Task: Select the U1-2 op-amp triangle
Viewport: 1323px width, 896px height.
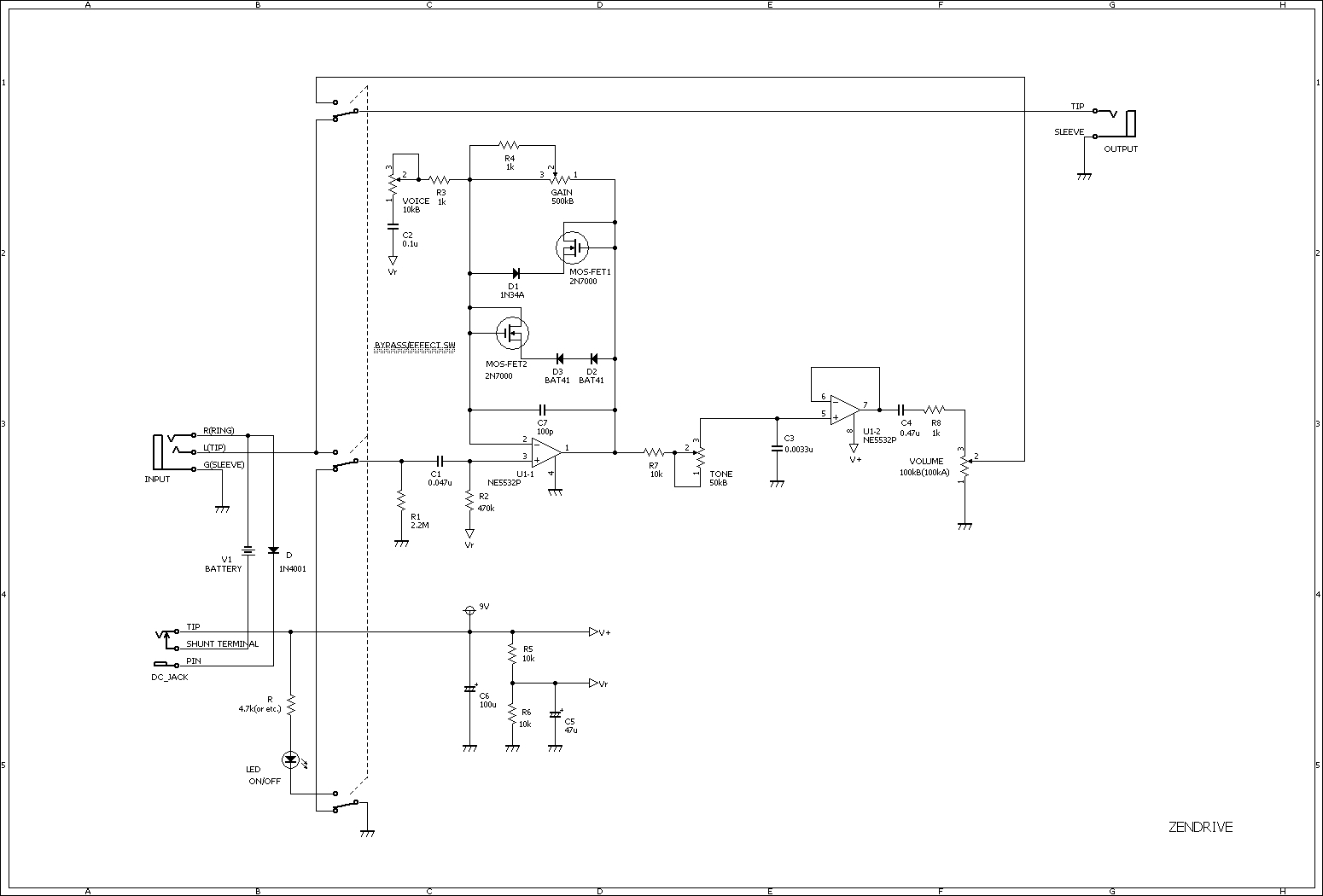Action: tap(845, 408)
